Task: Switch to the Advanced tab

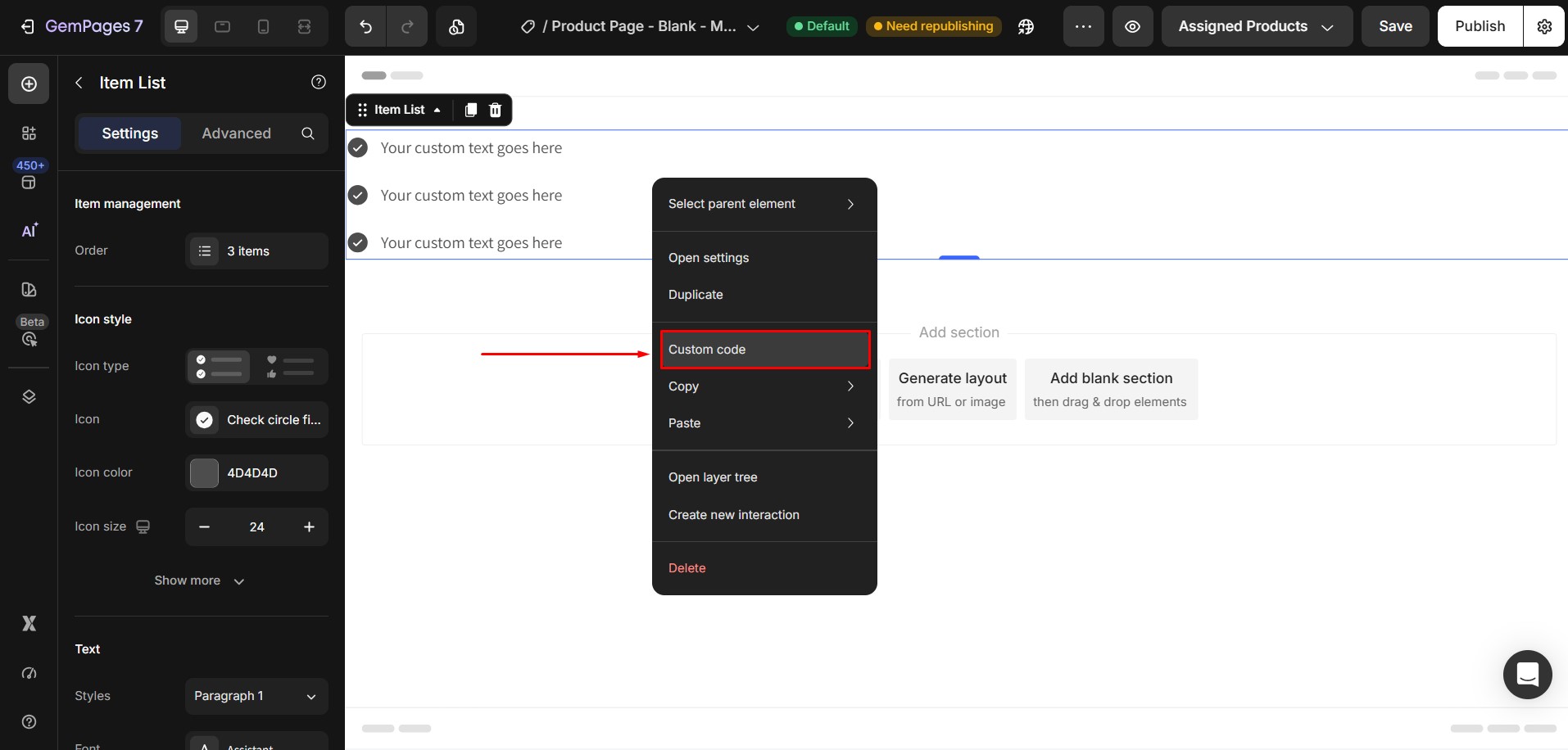Action: point(236,133)
